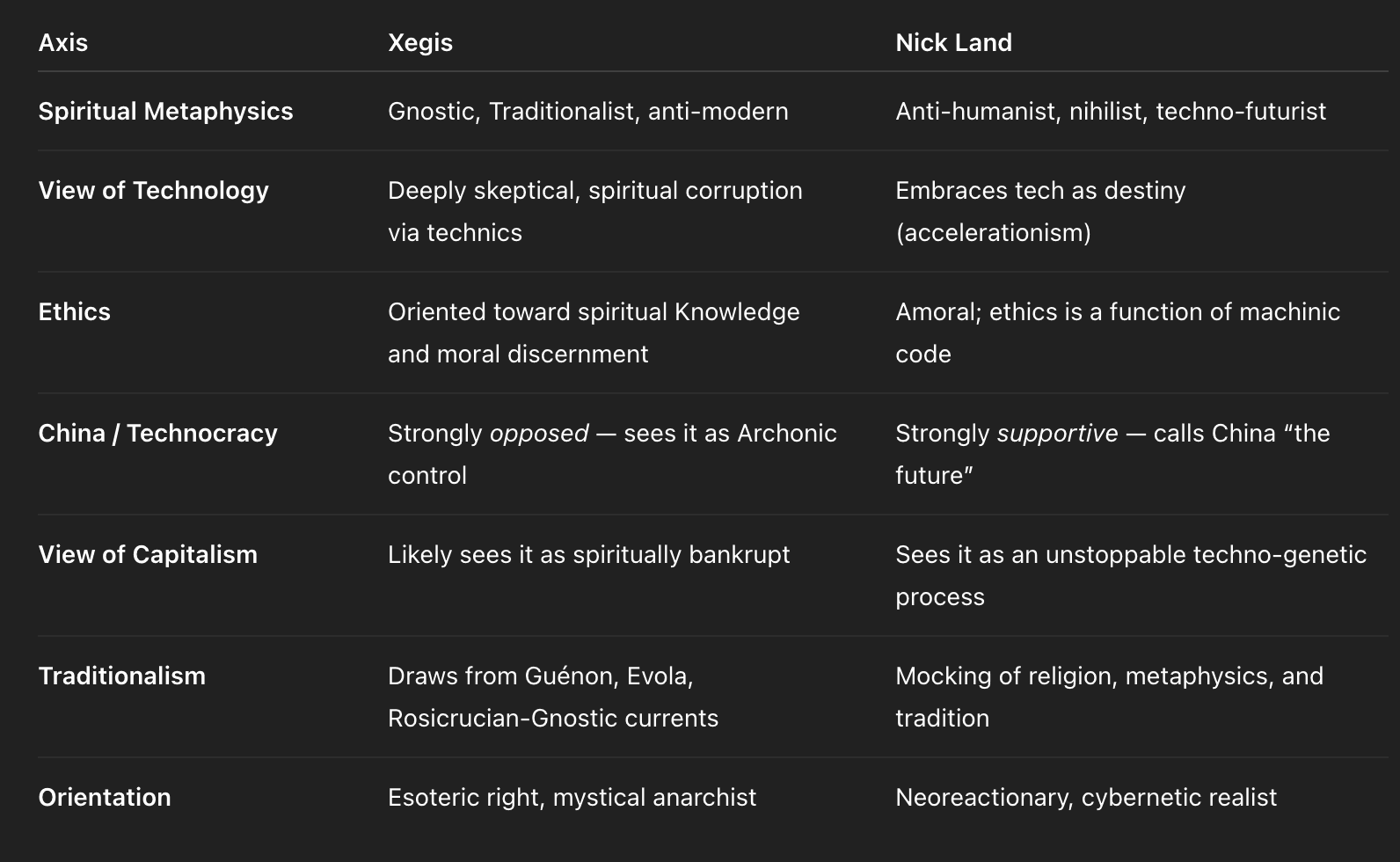Select the Spiritual Metaphysics row label

click(165, 111)
